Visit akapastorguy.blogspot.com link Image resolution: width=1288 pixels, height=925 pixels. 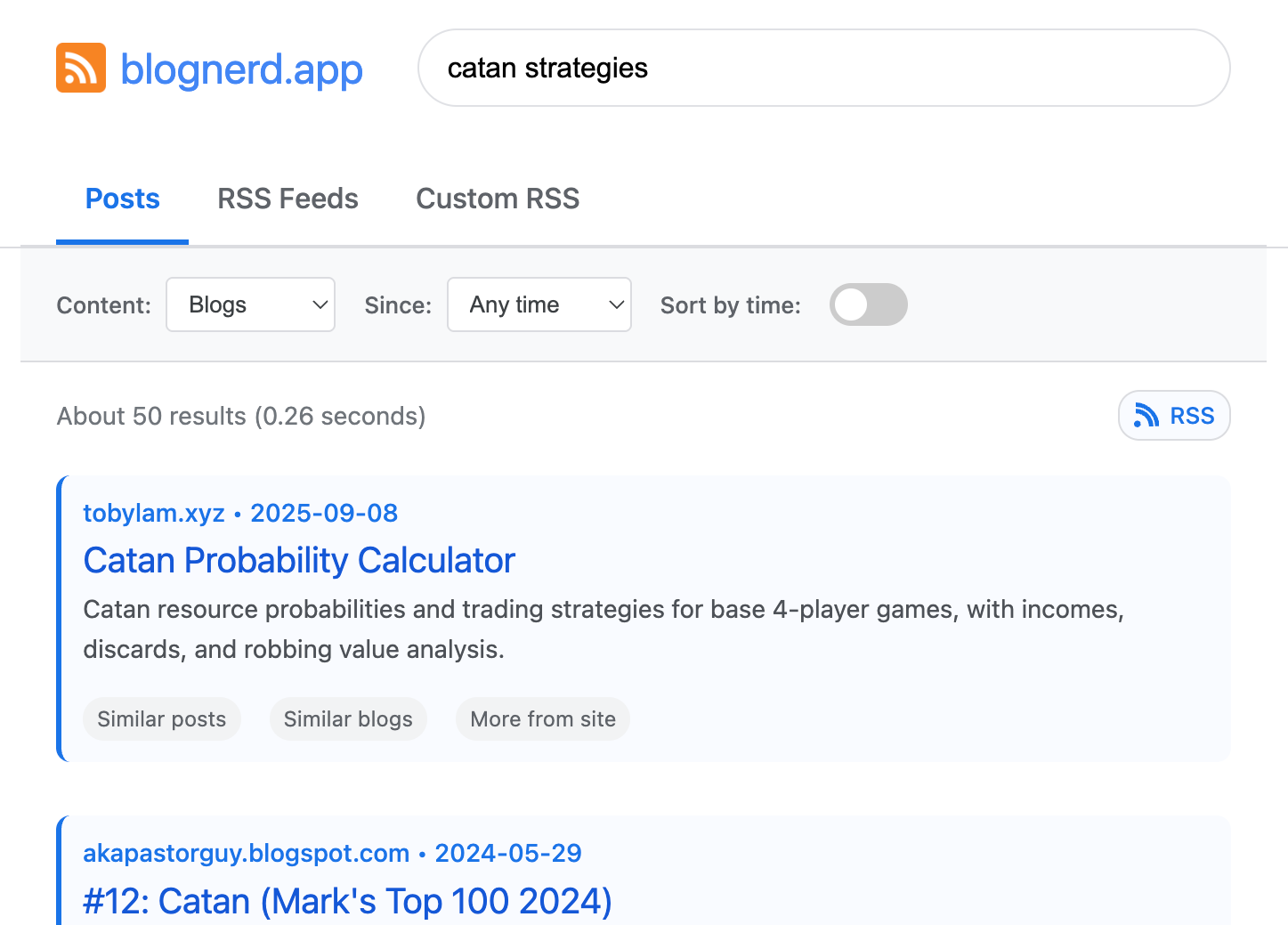click(x=246, y=853)
